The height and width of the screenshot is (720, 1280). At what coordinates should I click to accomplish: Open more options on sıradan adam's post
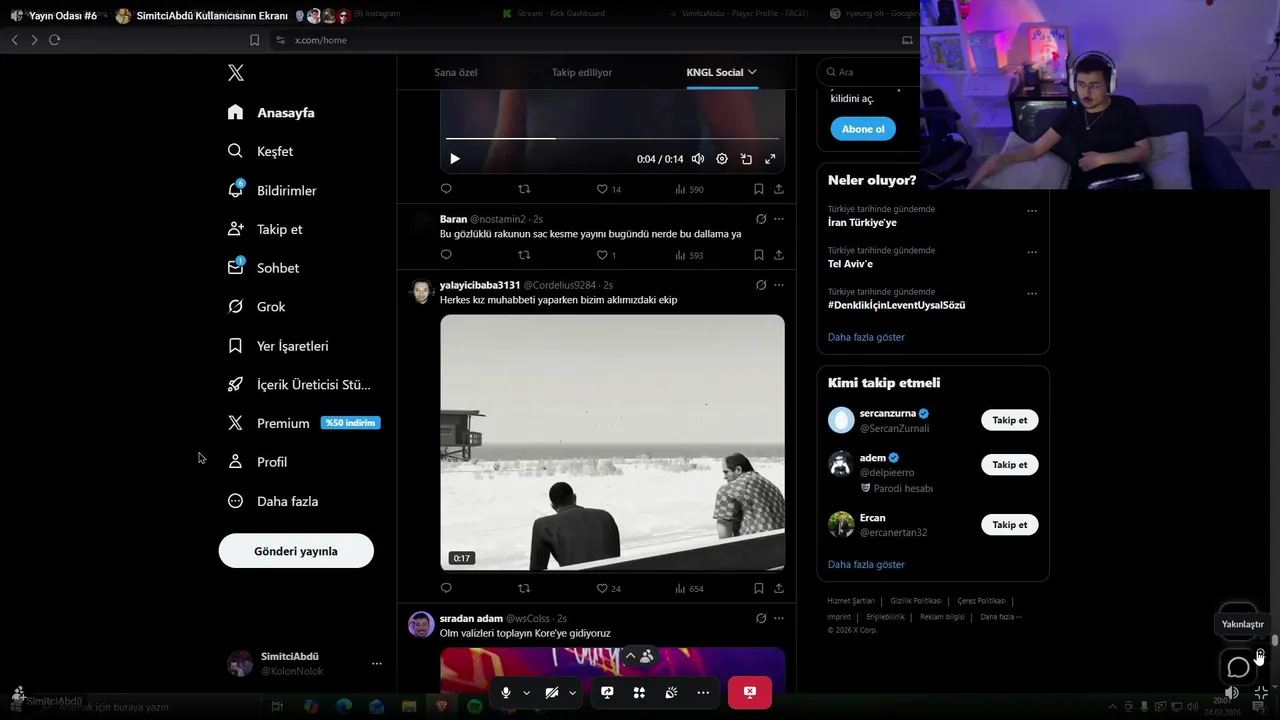[x=779, y=619]
